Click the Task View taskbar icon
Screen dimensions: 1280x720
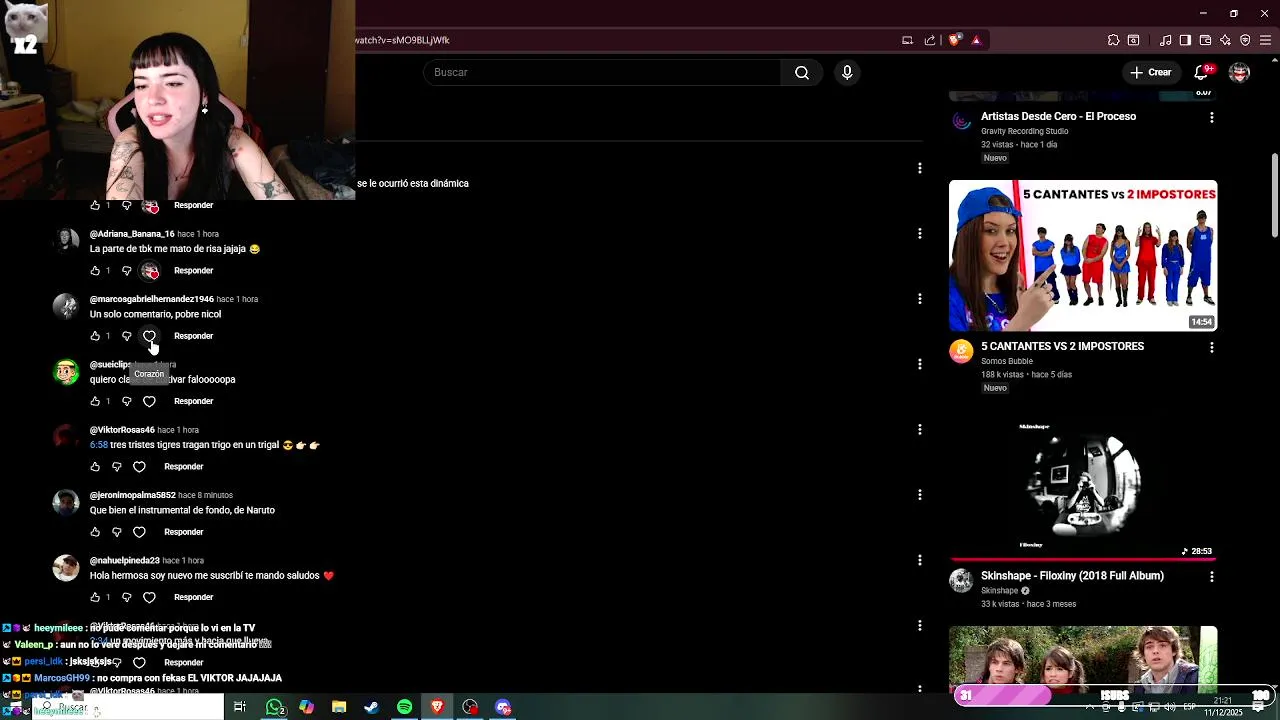tap(240, 707)
